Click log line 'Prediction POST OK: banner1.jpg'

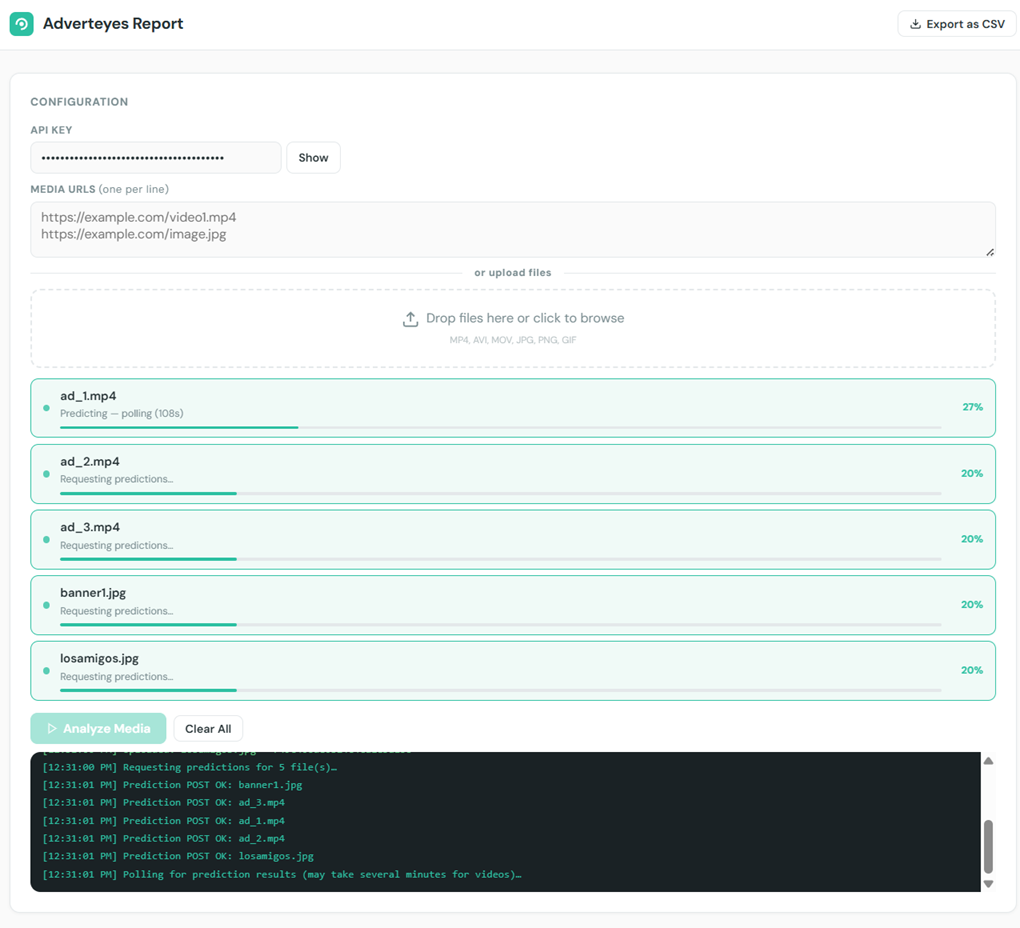click(x=172, y=785)
